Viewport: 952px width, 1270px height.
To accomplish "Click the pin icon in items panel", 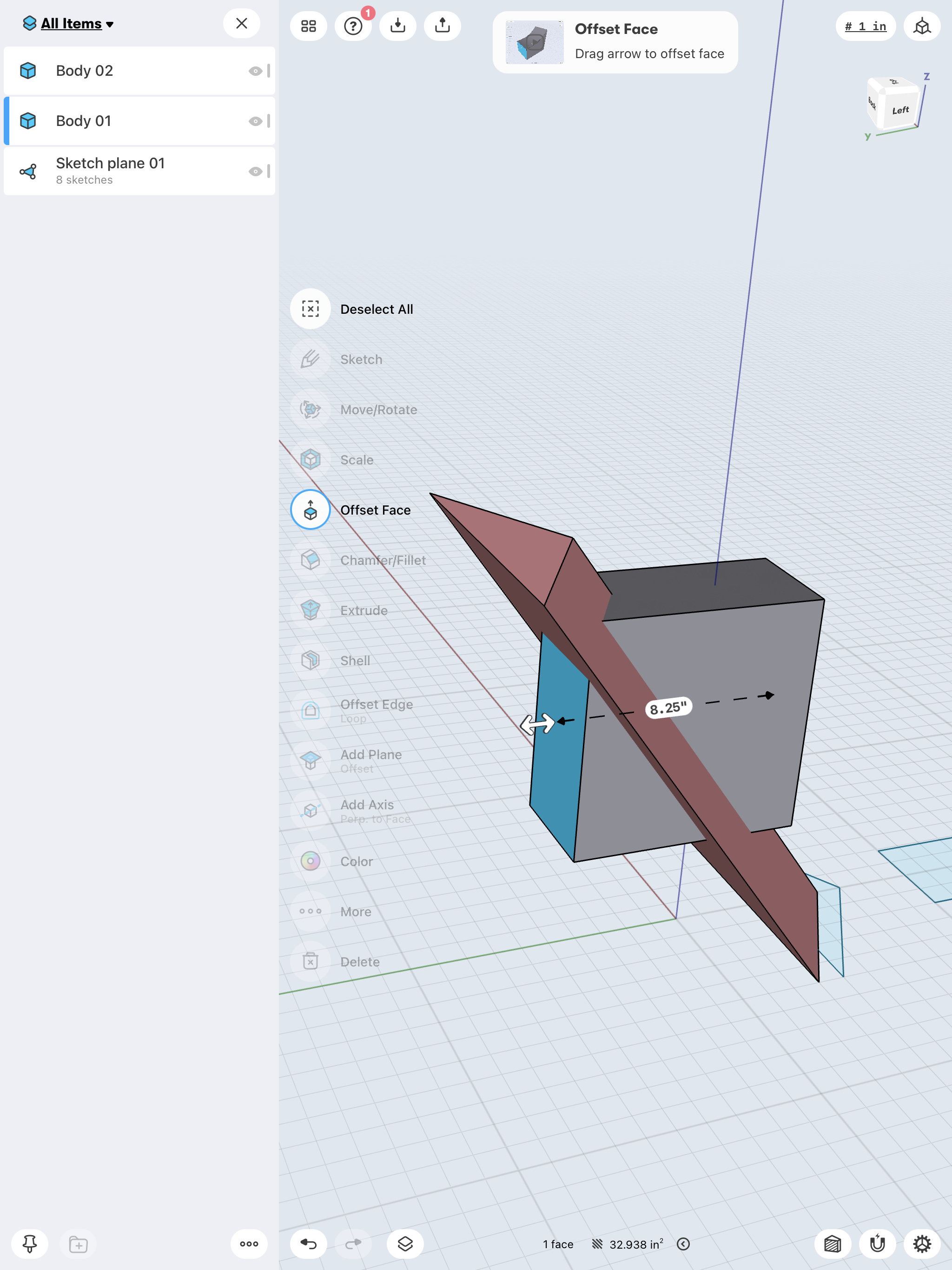I will pyautogui.click(x=29, y=1244).
